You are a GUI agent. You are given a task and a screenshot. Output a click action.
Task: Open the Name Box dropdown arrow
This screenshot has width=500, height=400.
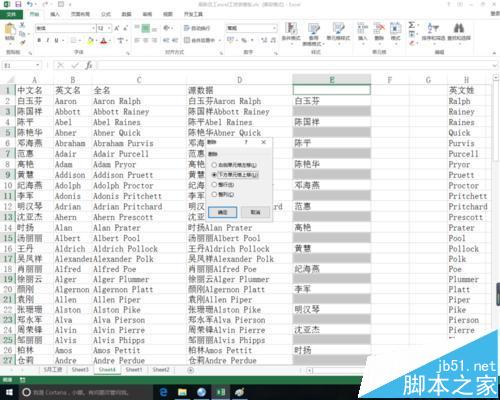click(x=38, y=65)
